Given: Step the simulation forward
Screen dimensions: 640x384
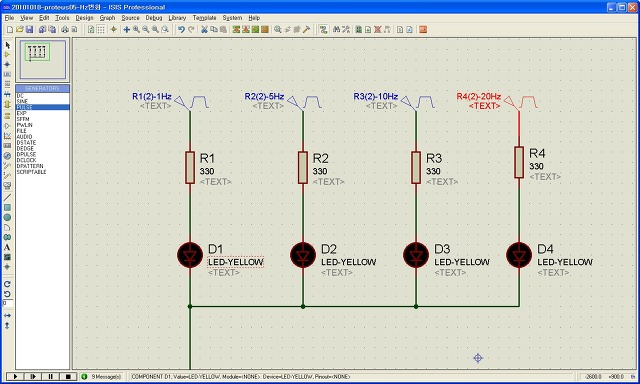Looking at the screenshot, I should (33, 376).
